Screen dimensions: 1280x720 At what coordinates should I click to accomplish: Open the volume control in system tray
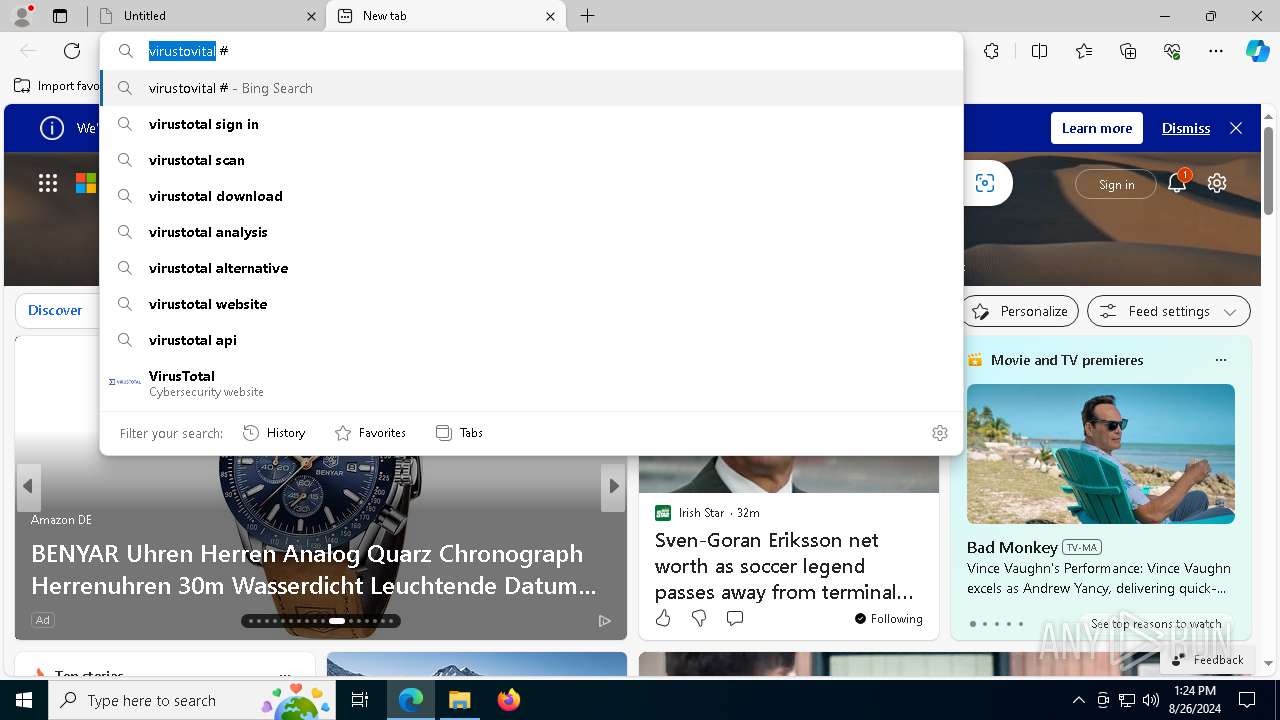(1151, 700)
